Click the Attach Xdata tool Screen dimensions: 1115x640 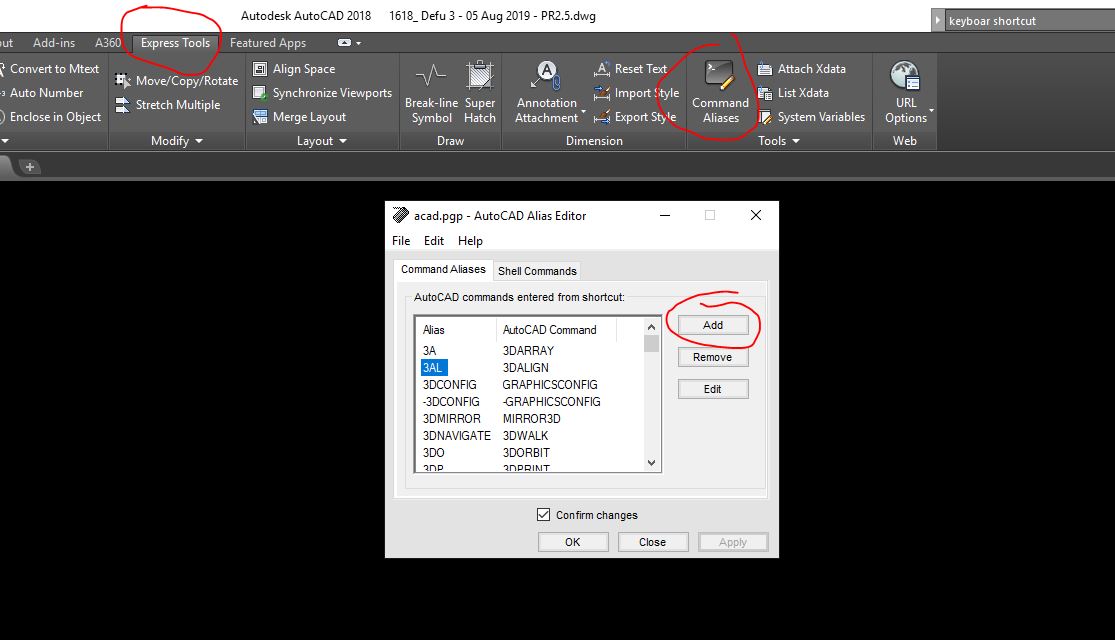tap(800, 68)
